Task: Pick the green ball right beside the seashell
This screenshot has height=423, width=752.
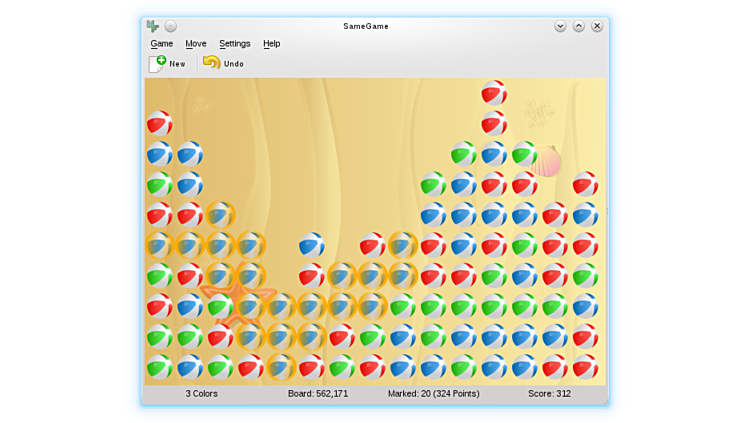Action: pyautogui.click(x=524, y=154)
